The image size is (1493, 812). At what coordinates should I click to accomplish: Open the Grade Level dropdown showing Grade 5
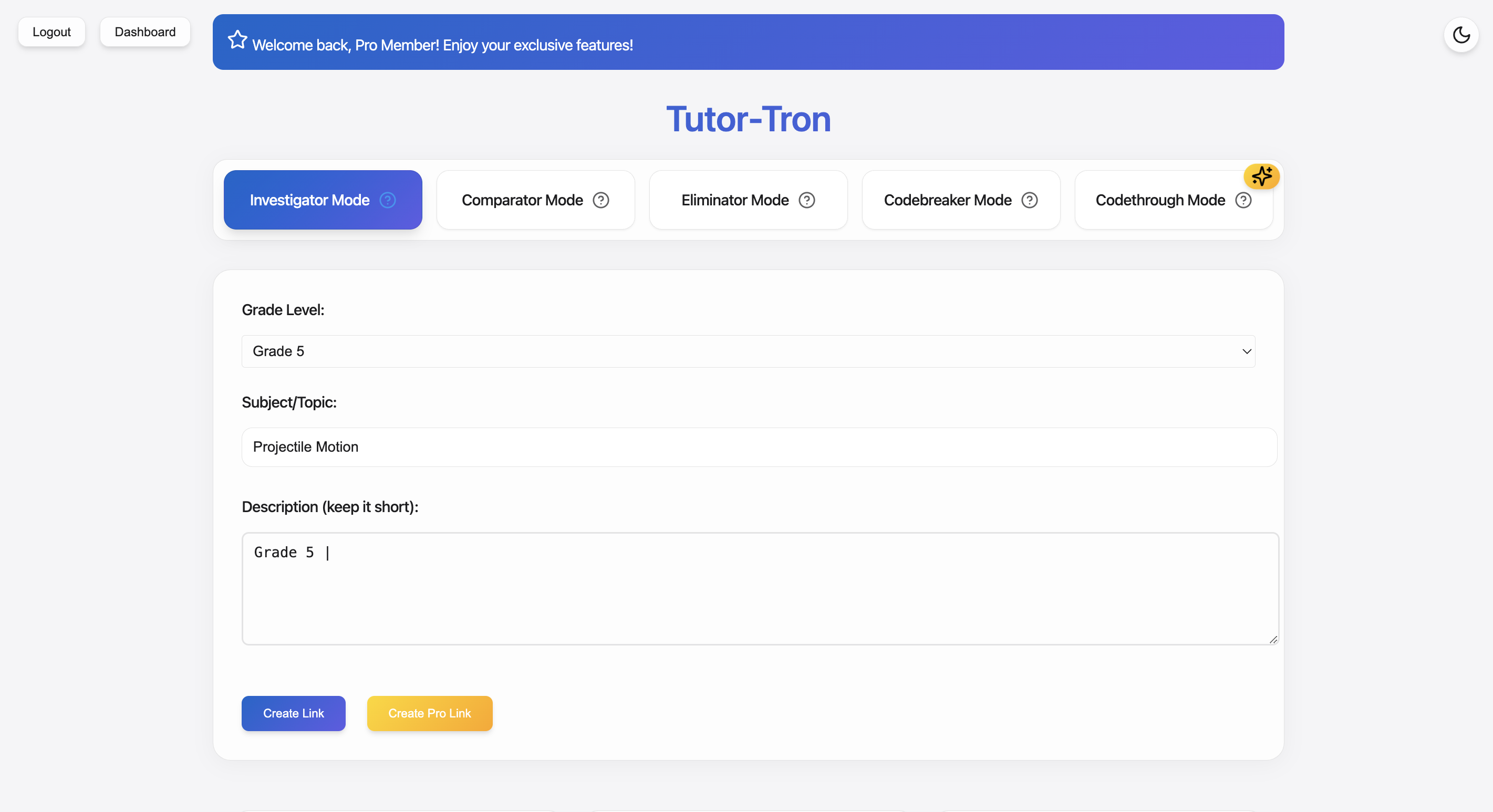[x=748, y=351]
